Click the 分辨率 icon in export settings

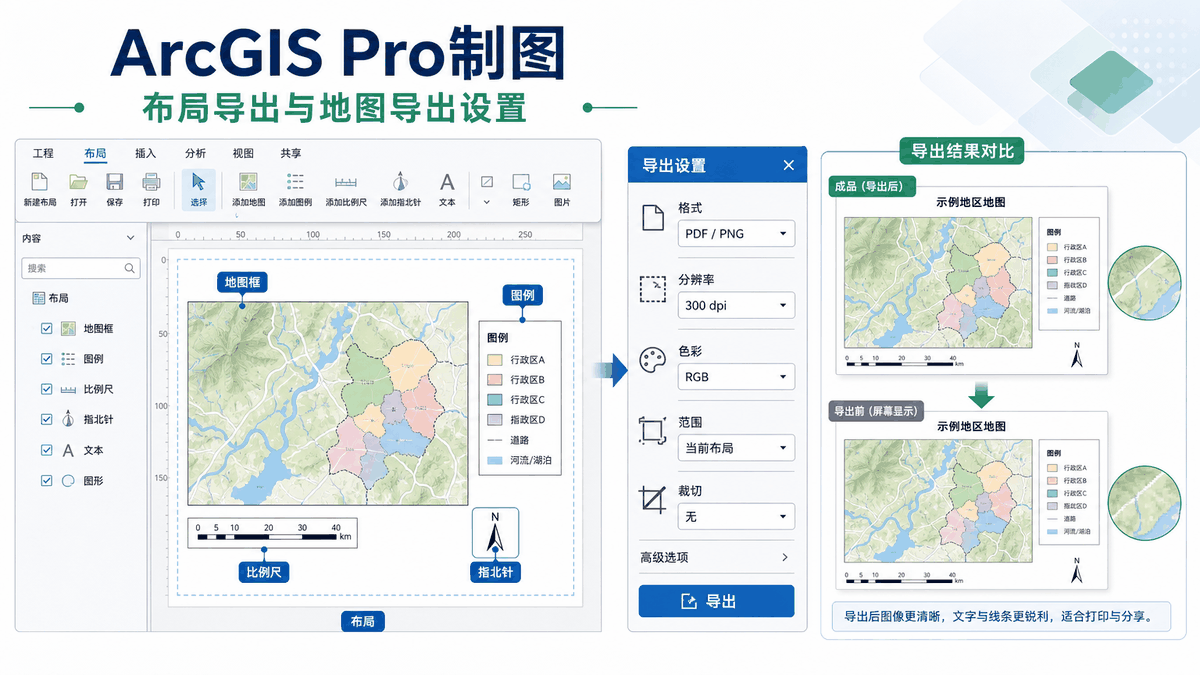[652, 289]
